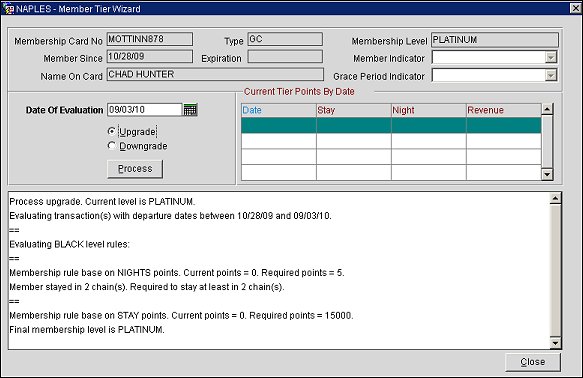583x378 pixels.
Task: Click tier points table scroll down arrow
Action: point(547,174)
